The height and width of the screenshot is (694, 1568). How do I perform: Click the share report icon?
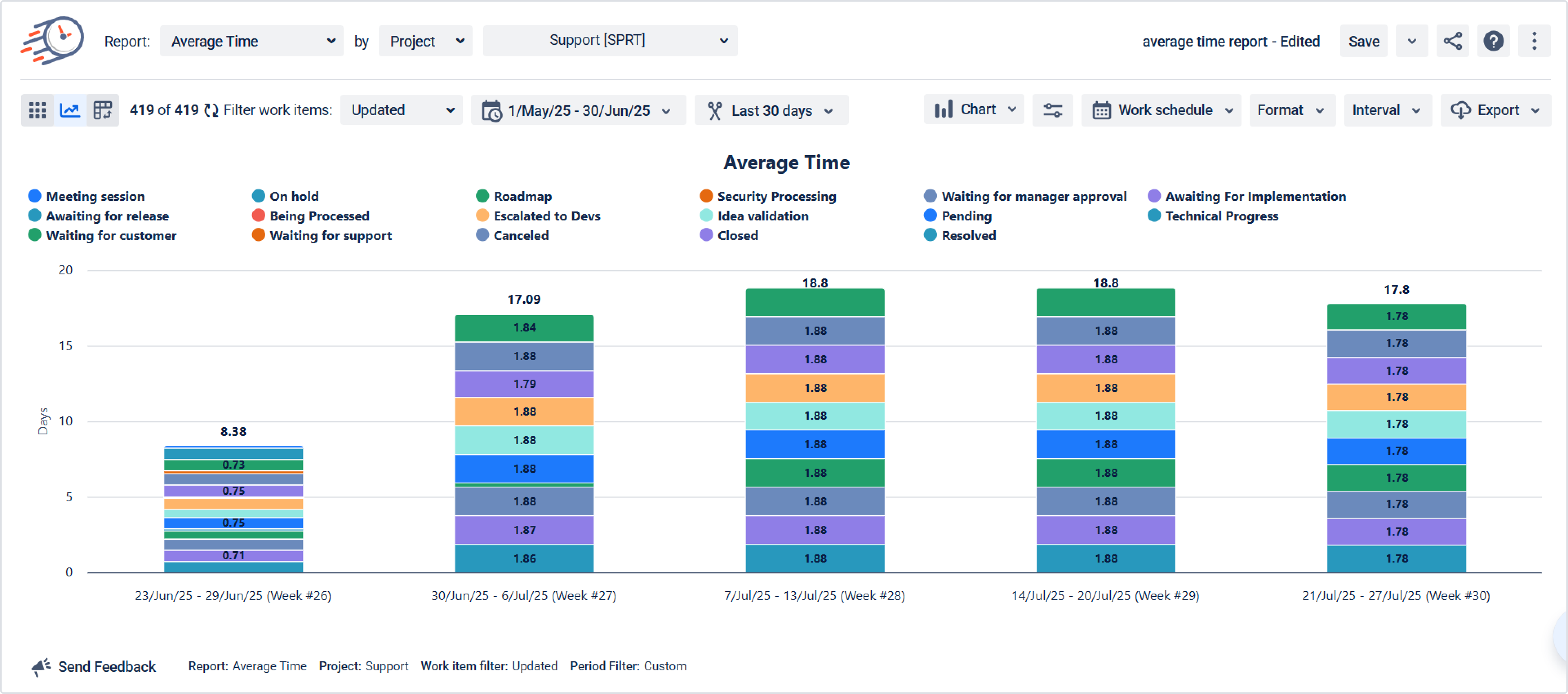(x=1453, y=41)
